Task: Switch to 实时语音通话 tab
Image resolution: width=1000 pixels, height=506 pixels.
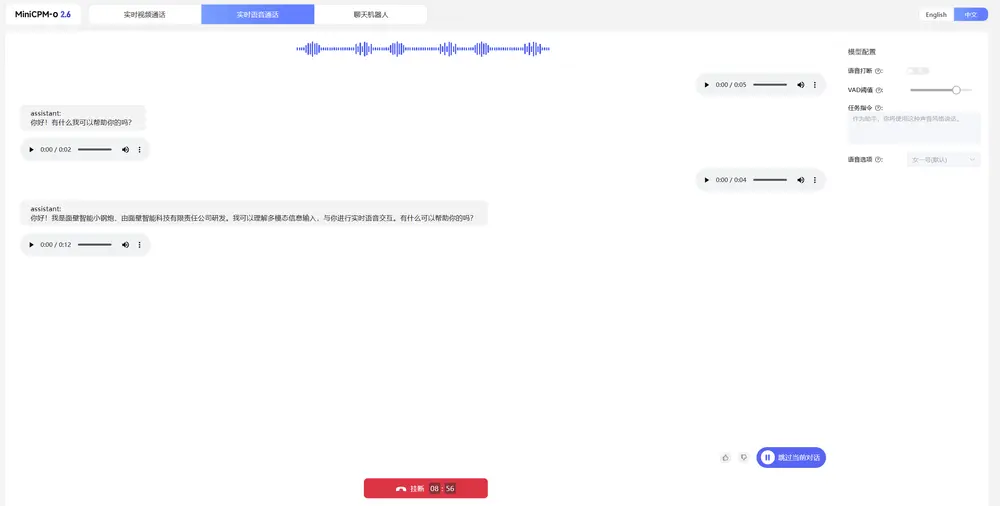Action: coord(258,15)
